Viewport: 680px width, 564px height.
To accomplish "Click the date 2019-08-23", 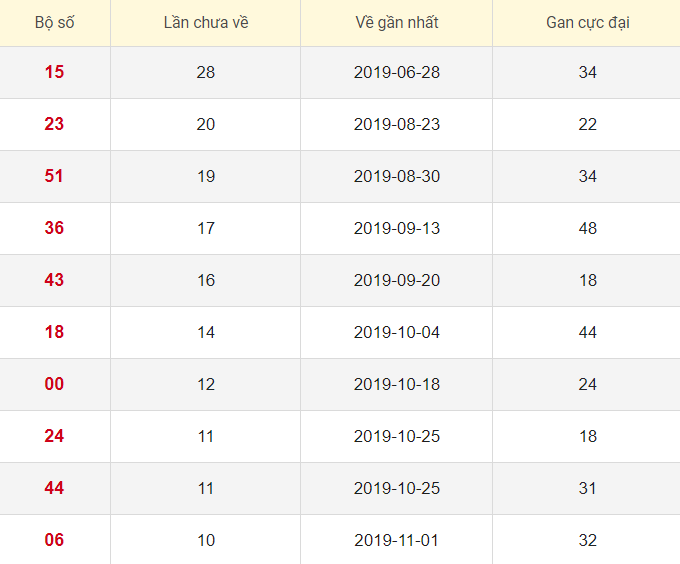I will tap(396, 124).
